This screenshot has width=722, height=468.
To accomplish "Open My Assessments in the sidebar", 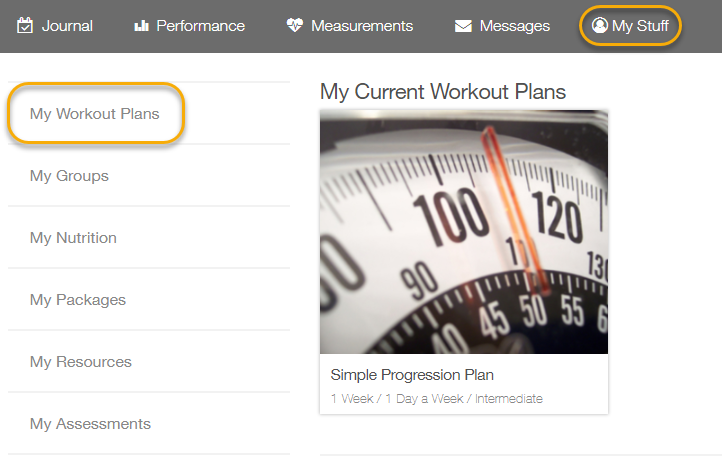I will click(90, 424).
